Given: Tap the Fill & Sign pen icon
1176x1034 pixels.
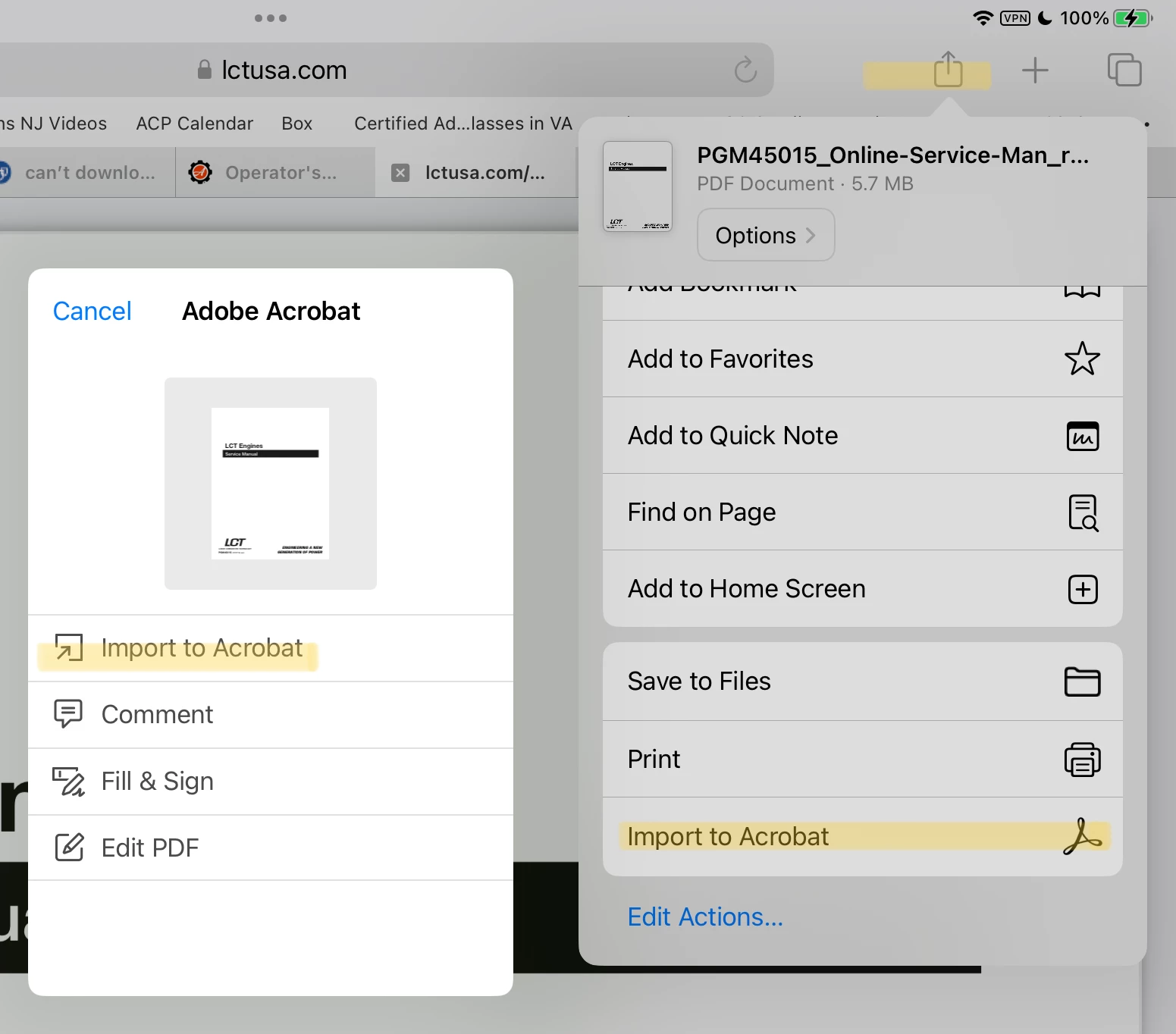Looking at the screenshot, I should pyautogui.click(x=68, y=781).
